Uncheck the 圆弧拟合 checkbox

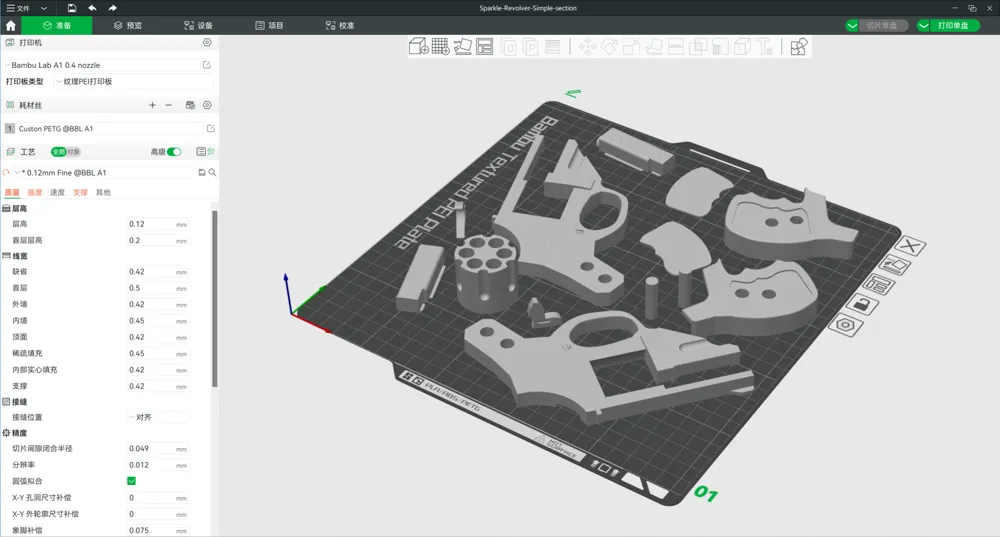132,481
